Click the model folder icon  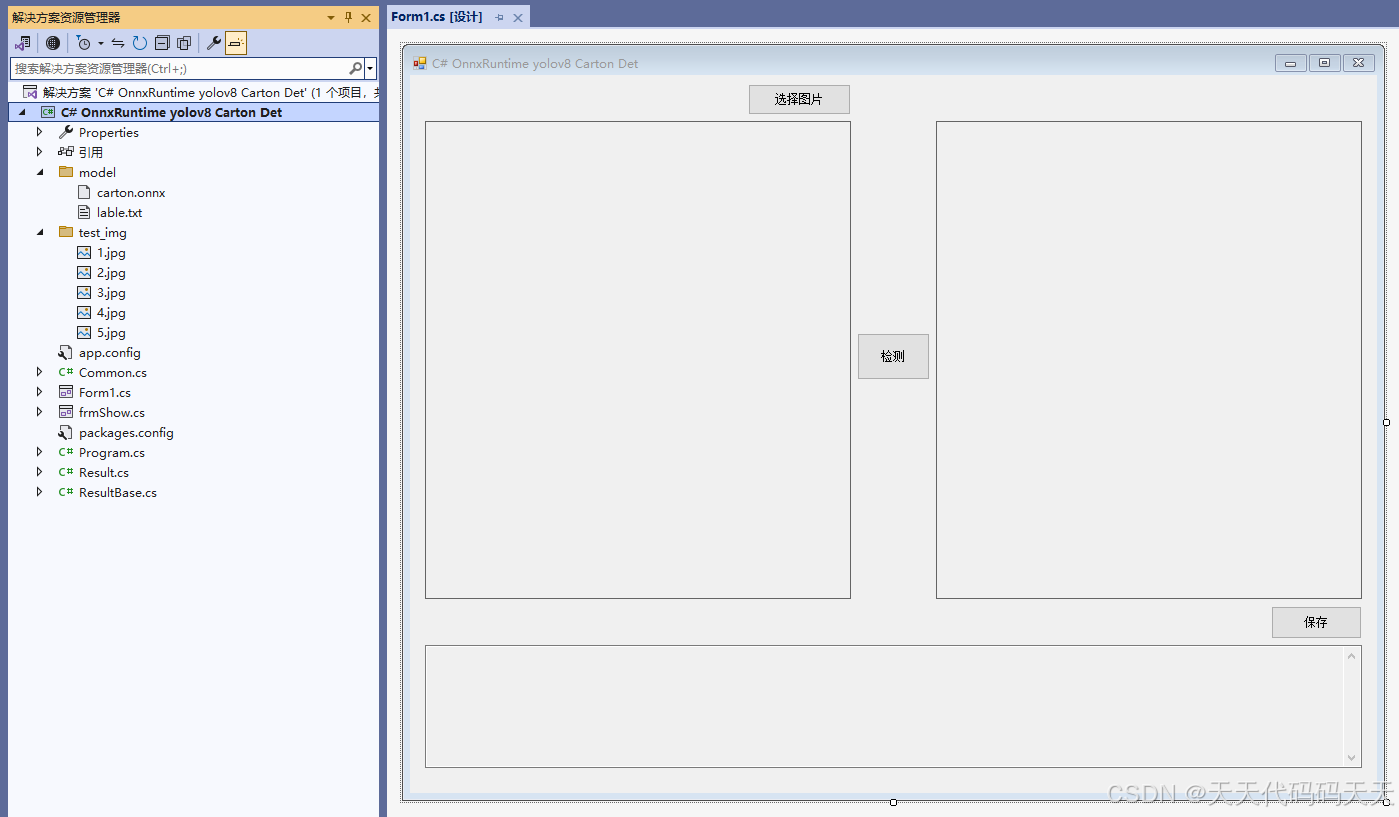coord(66,172)
